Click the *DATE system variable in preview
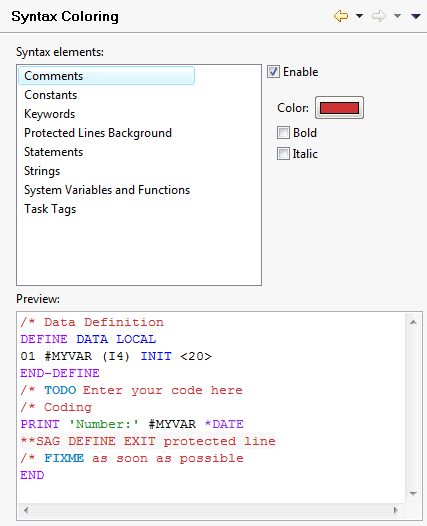 (224, 424)
